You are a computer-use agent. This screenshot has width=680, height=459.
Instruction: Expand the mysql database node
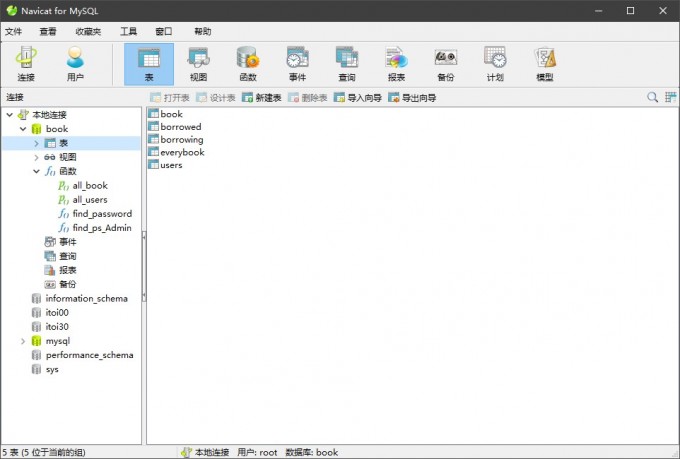tap(23, 341)
